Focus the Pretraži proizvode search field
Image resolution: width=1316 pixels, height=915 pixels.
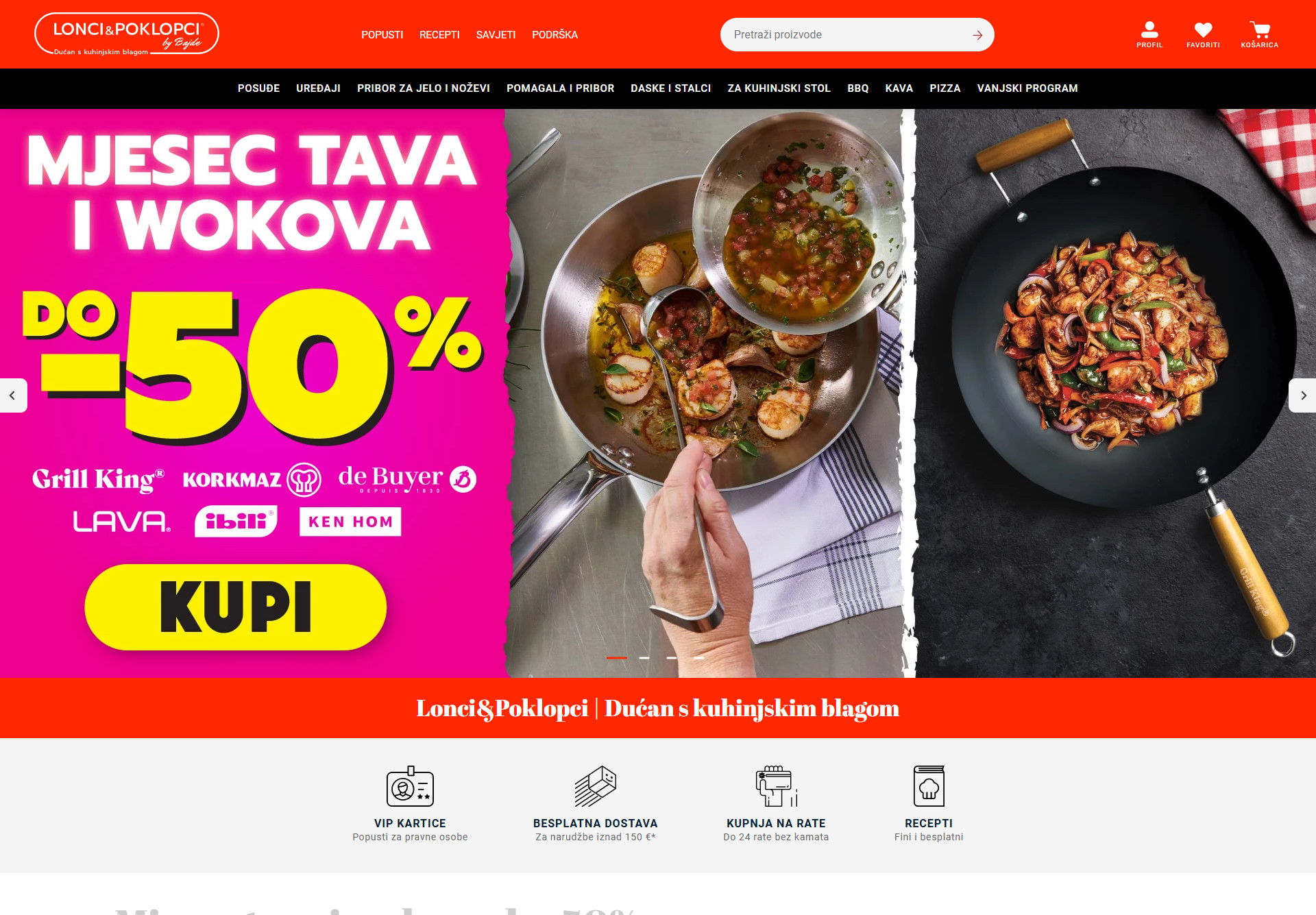coord(846,35)
